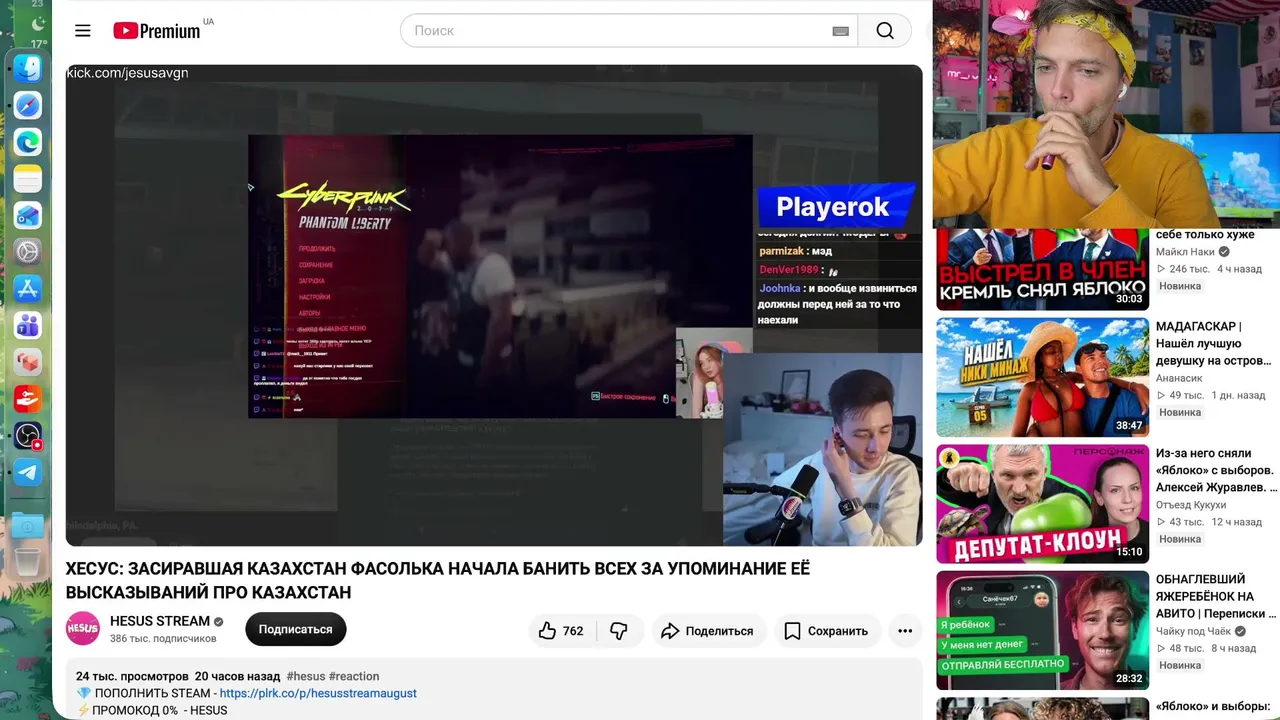The height and width of the screenshot is (720, 1280).
Task: Subscribe to HESUS STREAM with Подписаться
Action: coord(295,629)
